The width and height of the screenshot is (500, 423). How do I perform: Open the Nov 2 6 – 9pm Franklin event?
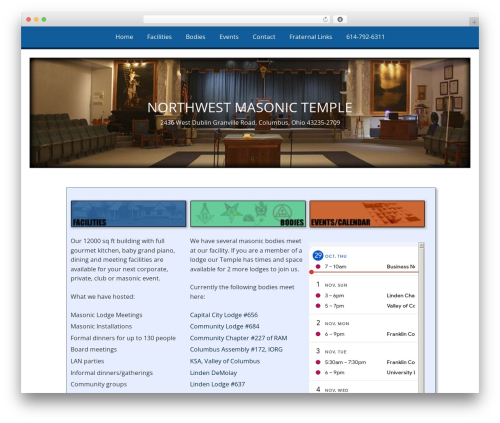[364, 334]
